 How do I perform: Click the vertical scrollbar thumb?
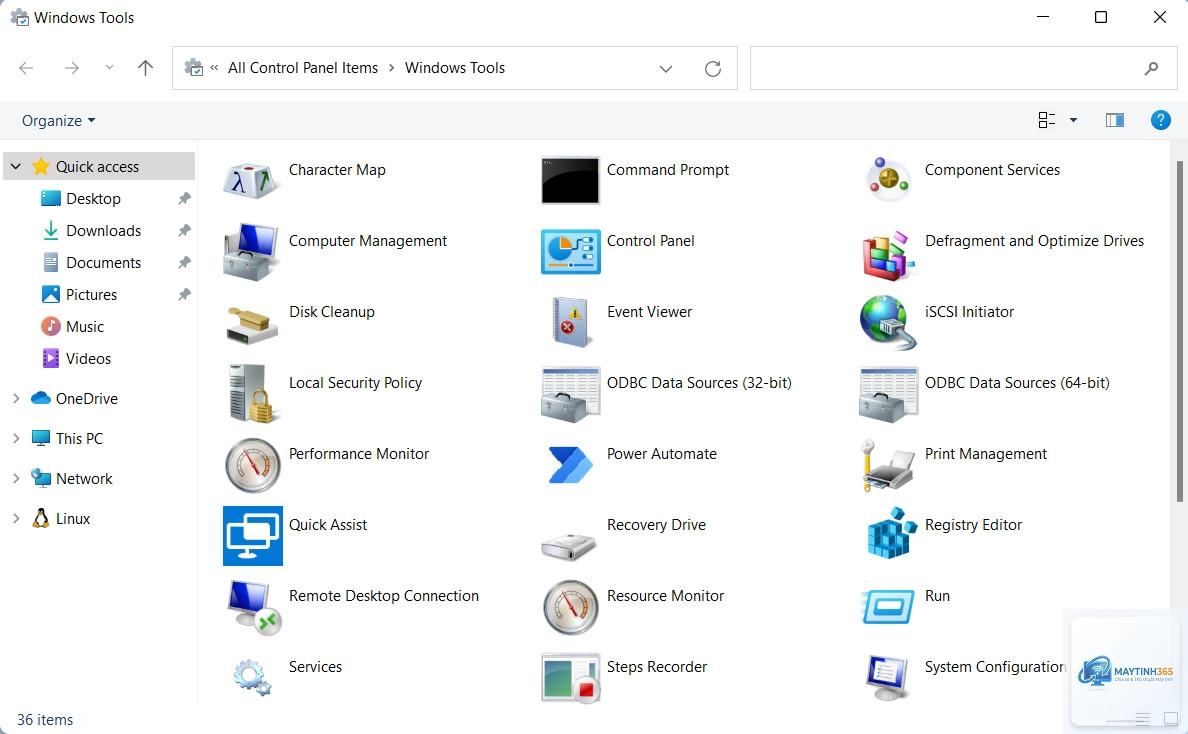click(x=1179, y=331)
